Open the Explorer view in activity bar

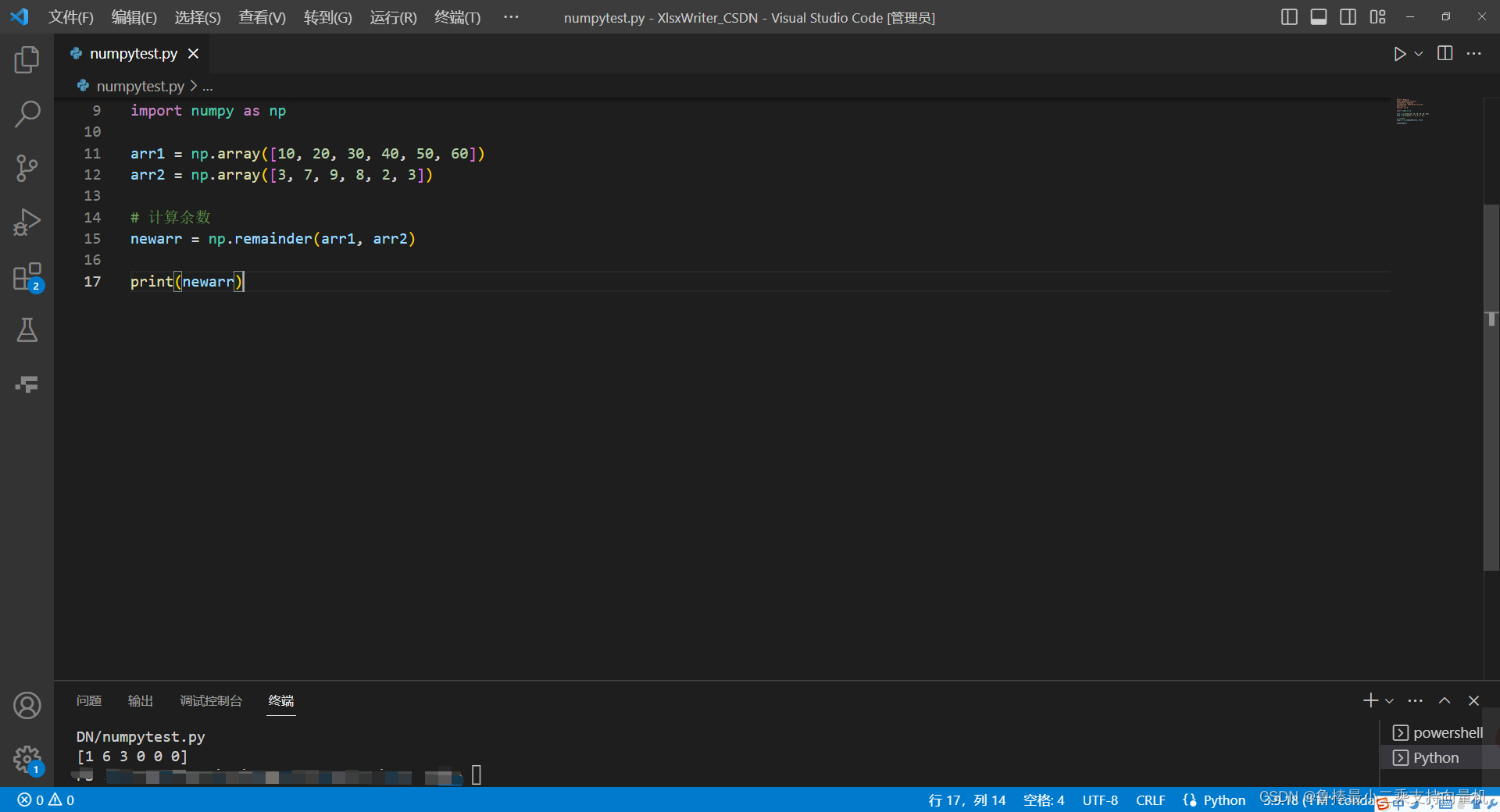pyautogui.click(x=27, y=60)
